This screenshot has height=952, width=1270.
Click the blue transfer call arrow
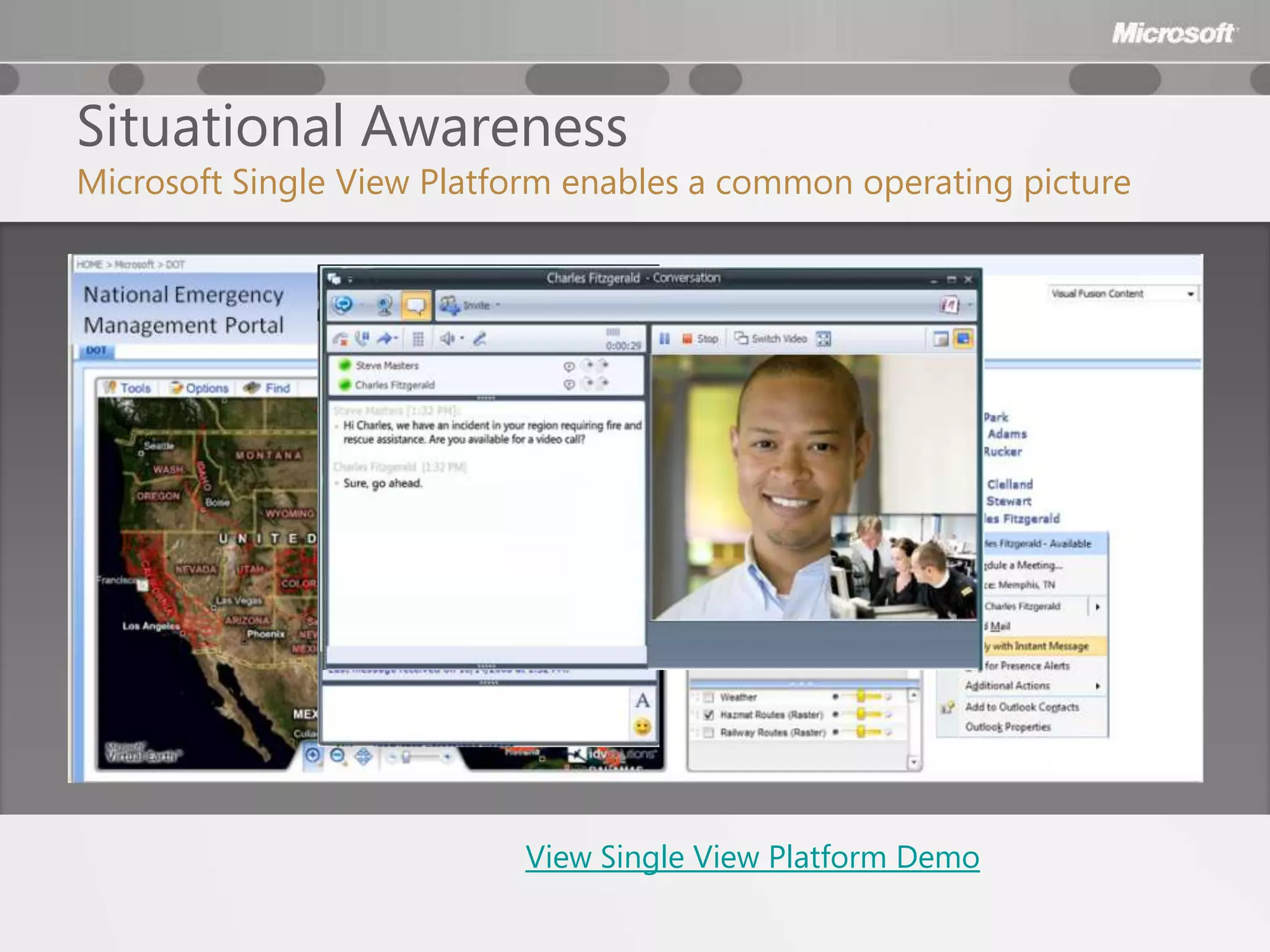[386, 338]
